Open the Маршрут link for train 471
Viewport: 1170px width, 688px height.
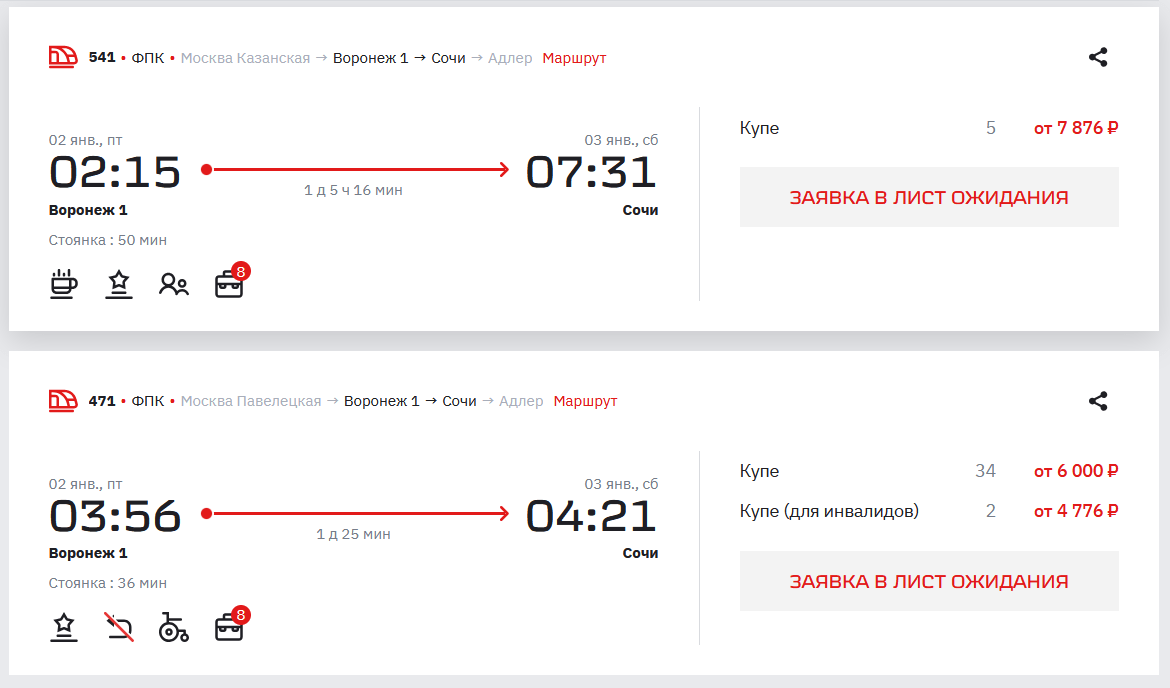pos(585,401)
